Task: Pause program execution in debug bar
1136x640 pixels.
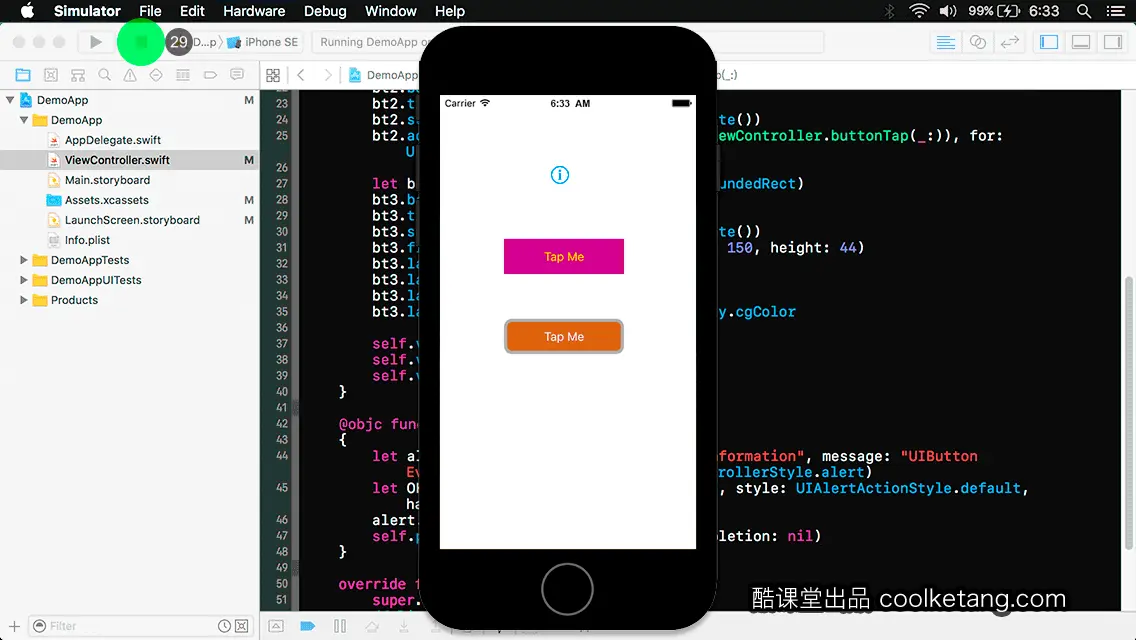Action: pos(340,626)
